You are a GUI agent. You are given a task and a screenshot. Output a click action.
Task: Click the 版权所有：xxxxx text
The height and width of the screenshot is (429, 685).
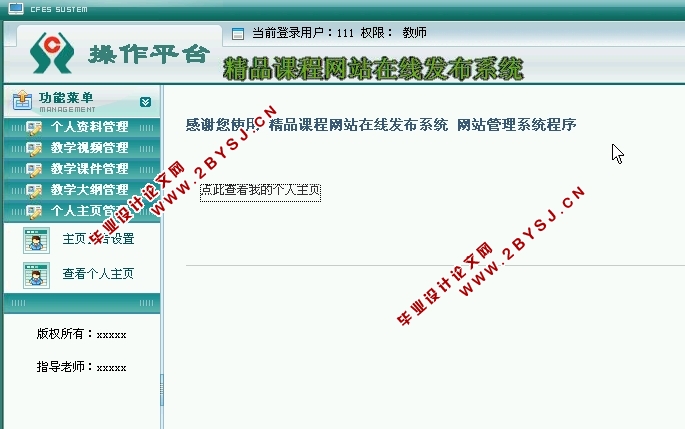tap(82, 334)
